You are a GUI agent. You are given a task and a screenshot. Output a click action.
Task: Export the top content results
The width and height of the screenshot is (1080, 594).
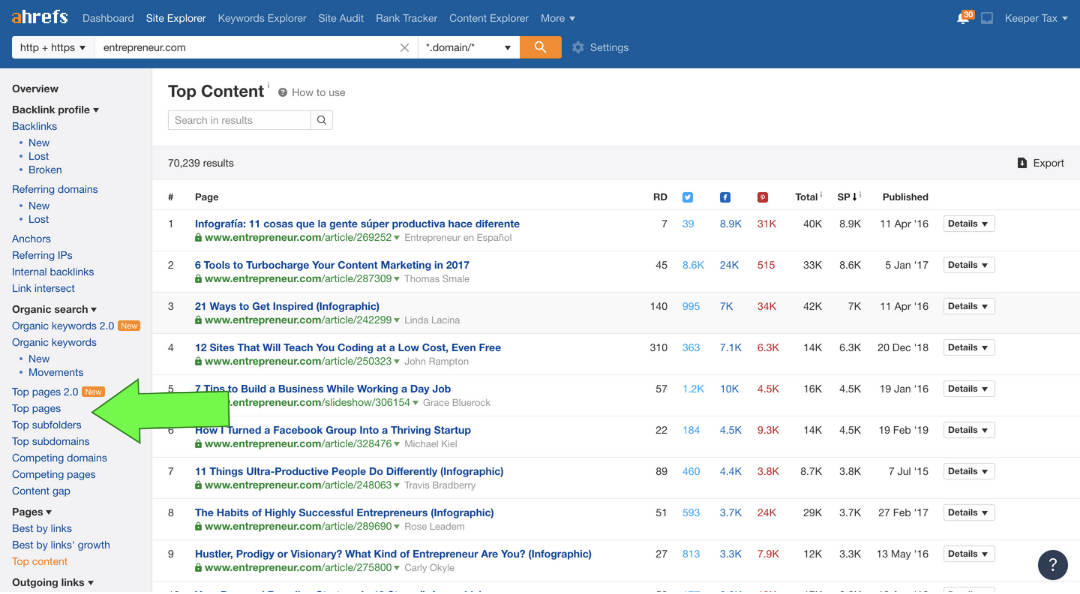[x=1040, y=163]
